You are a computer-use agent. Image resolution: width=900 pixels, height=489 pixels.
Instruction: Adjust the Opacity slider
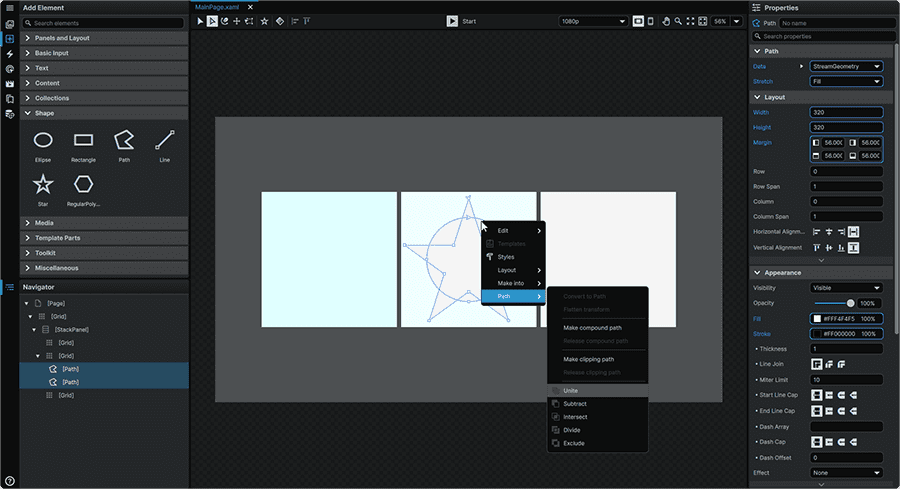pos(835,303)
